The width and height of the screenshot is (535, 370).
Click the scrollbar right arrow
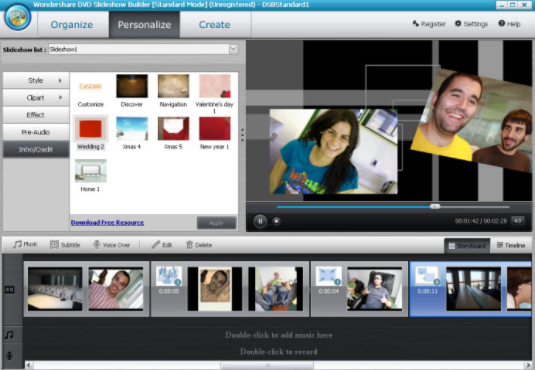528,365
